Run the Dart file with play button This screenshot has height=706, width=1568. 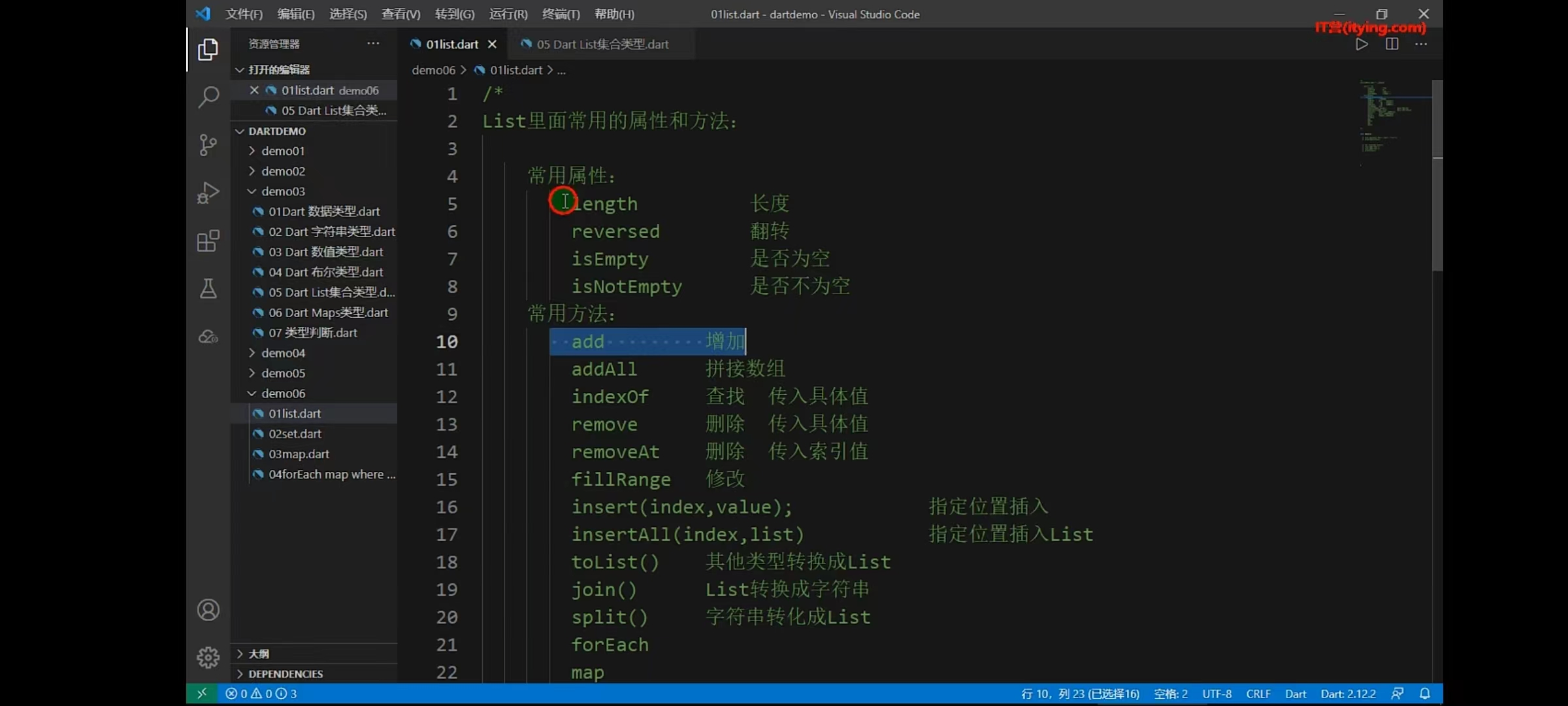click(x=1362, y=44)
